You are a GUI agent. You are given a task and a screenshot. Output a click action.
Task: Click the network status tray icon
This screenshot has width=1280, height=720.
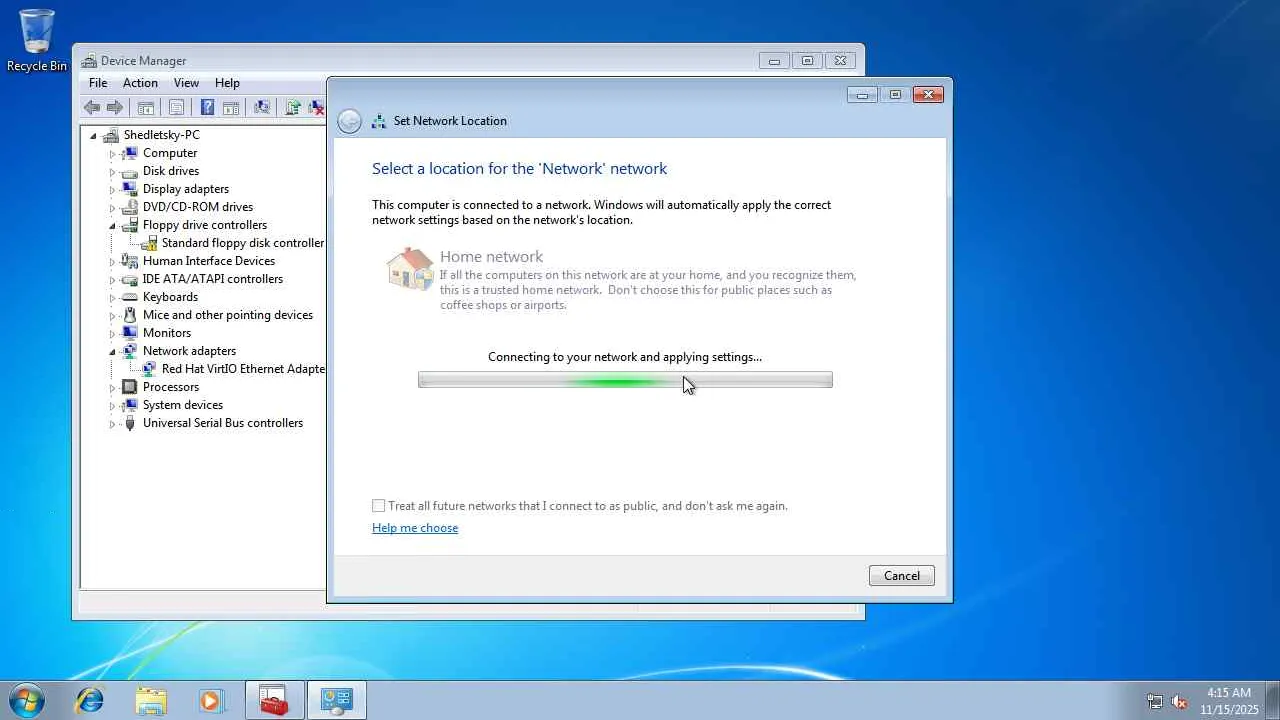(1155, 701)
